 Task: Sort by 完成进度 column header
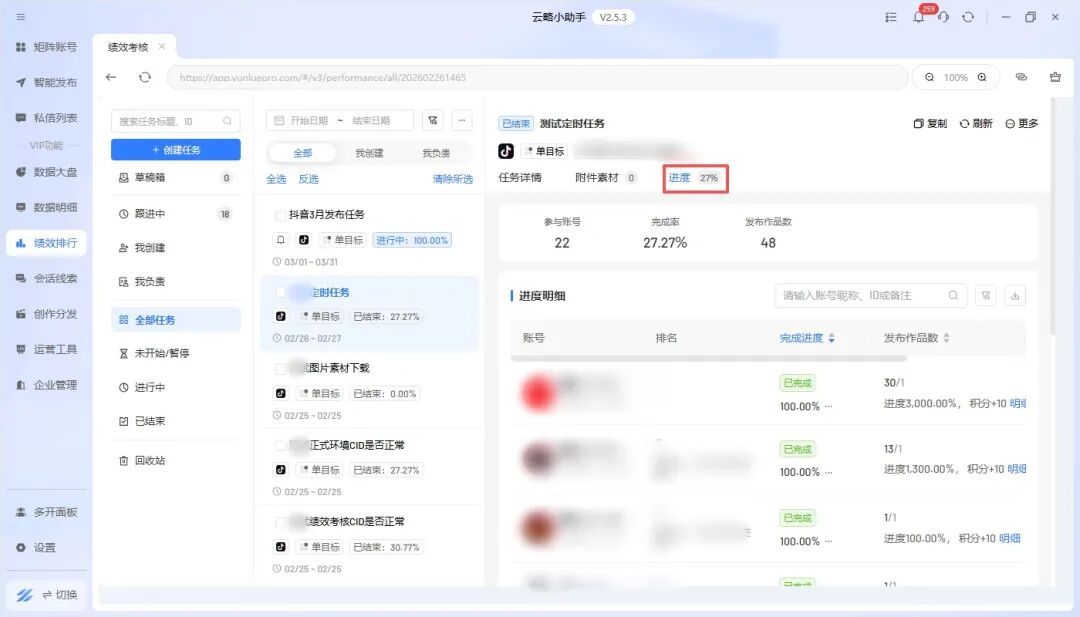(807, 338)
